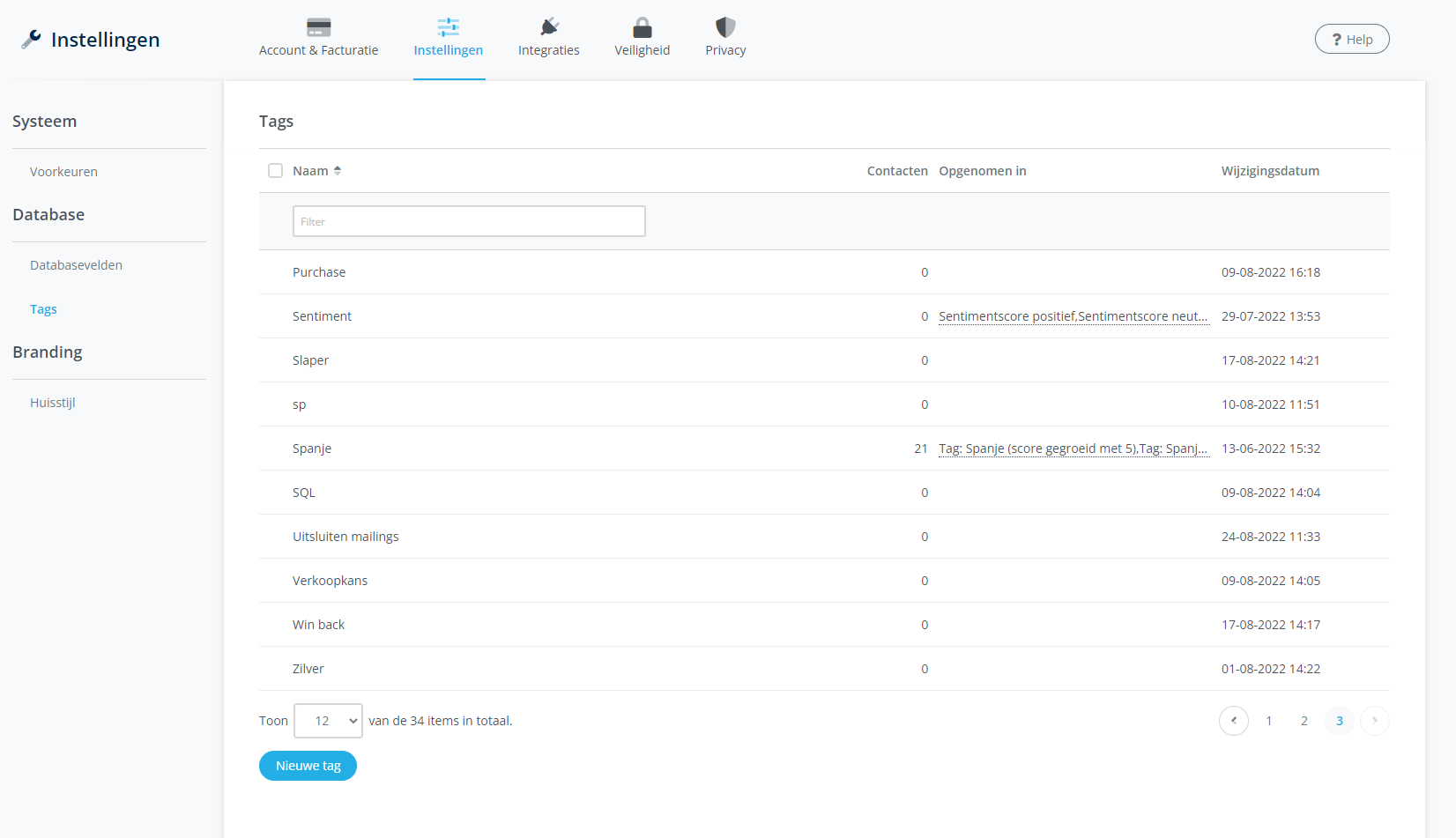Click the Filter input field
This screenshot has height=838, width=1456.
(x=469, y=221)
